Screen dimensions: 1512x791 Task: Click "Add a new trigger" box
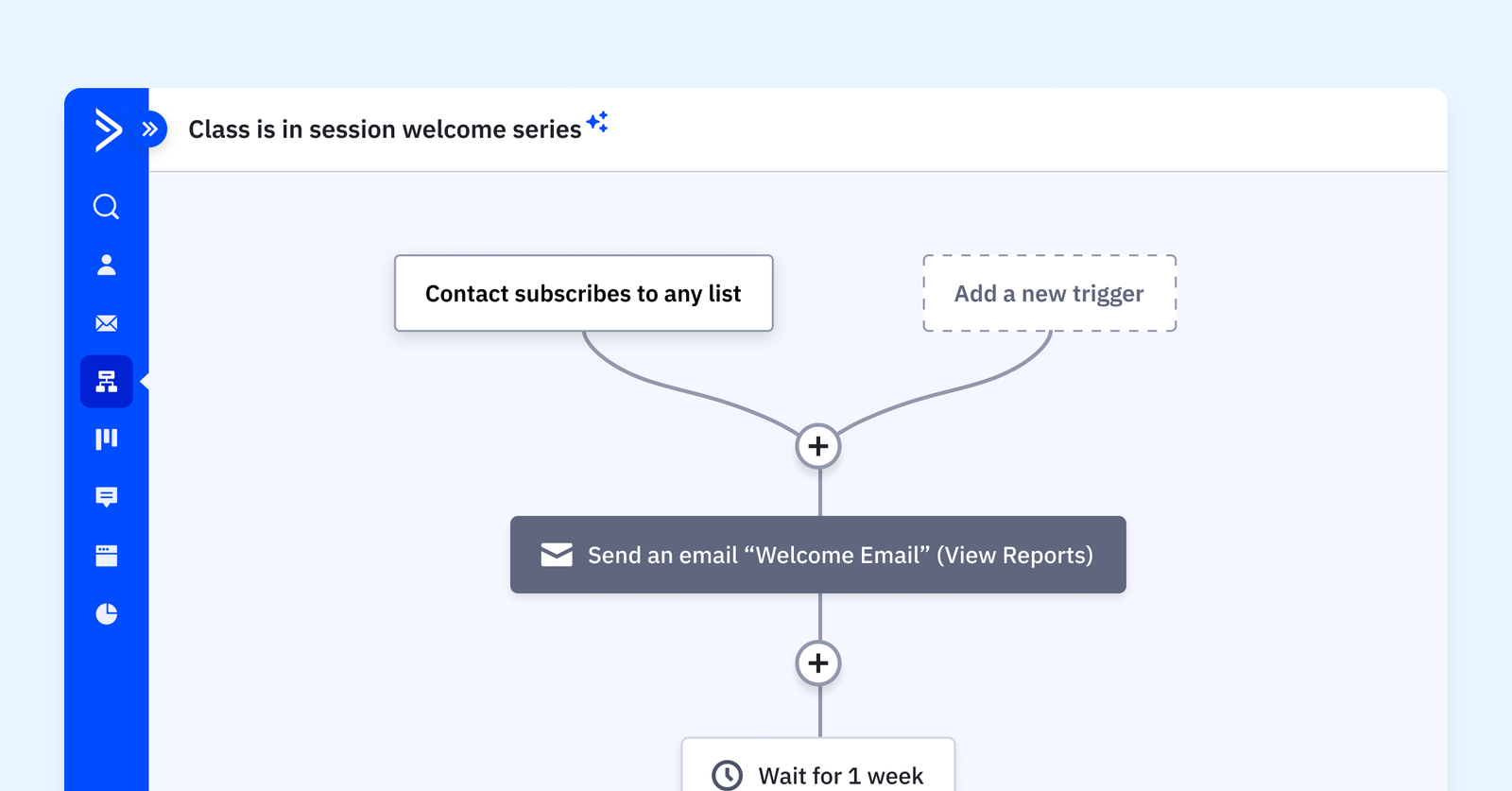pos(1049,294)
